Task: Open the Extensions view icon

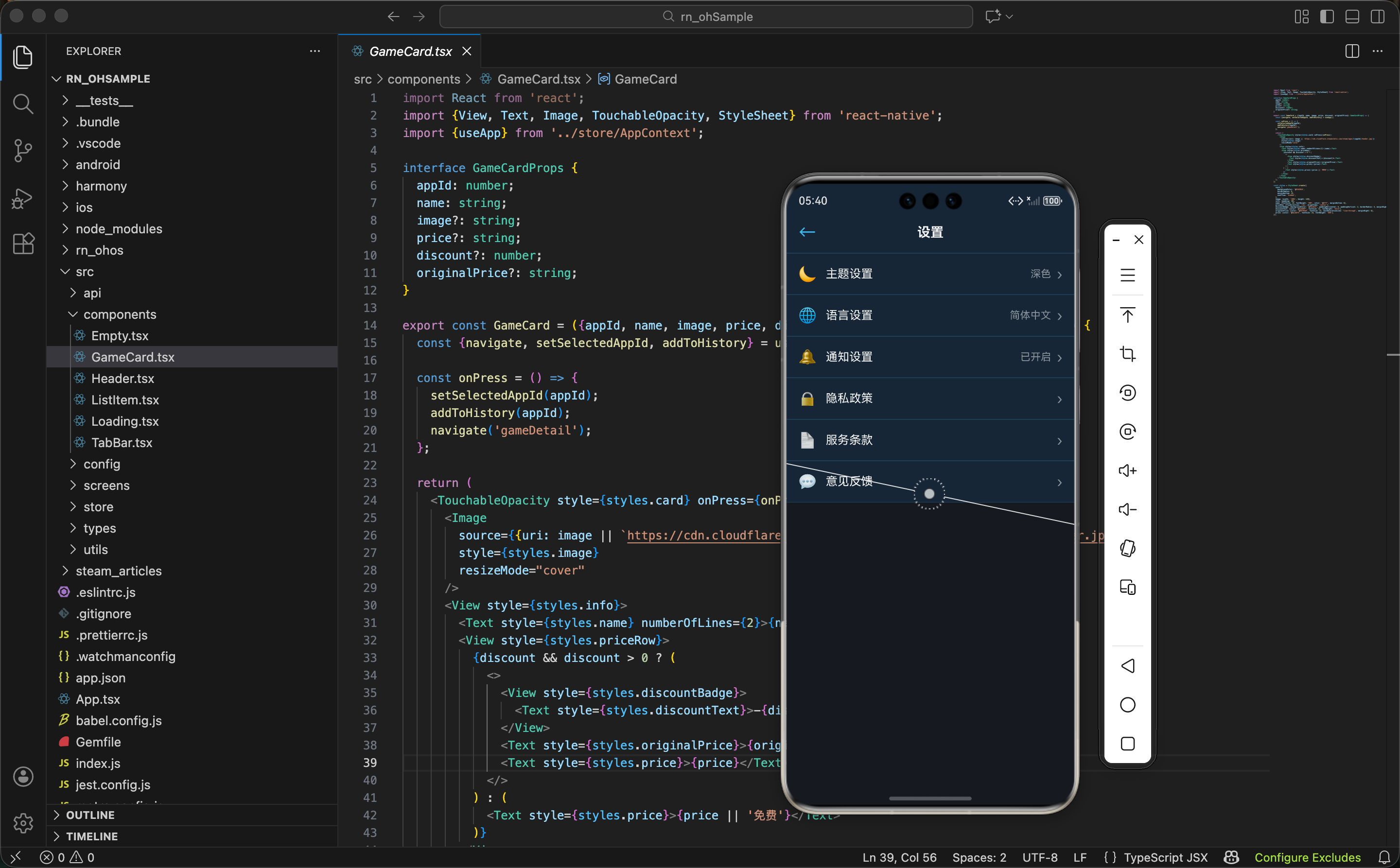Action: coord(23,244)
